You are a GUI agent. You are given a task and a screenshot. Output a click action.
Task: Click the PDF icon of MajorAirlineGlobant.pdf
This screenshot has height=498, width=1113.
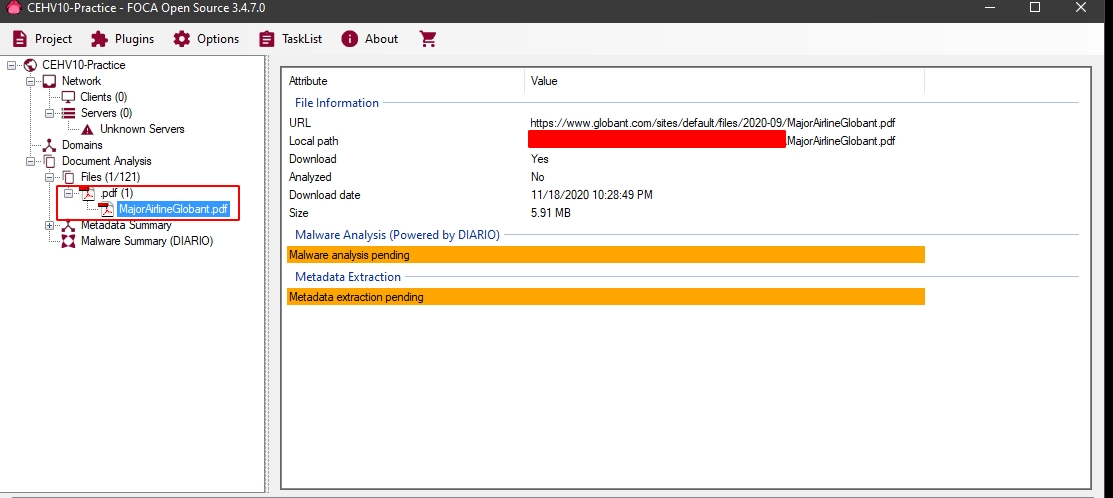[106, 209]
